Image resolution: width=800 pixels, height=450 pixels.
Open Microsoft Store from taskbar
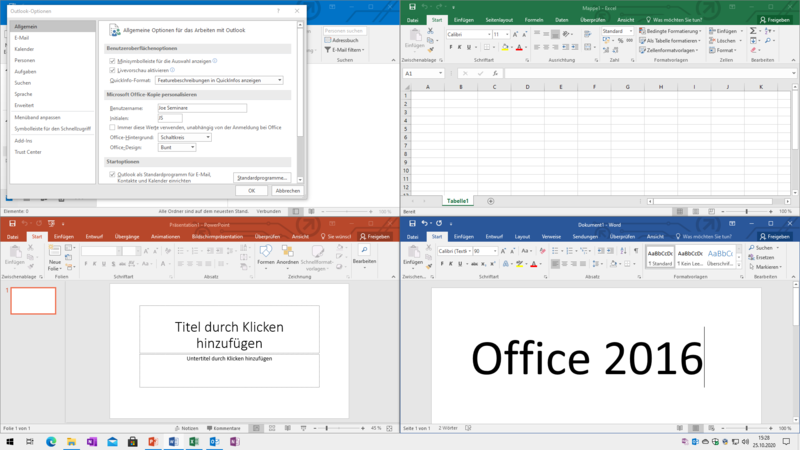tap(132, 442)
